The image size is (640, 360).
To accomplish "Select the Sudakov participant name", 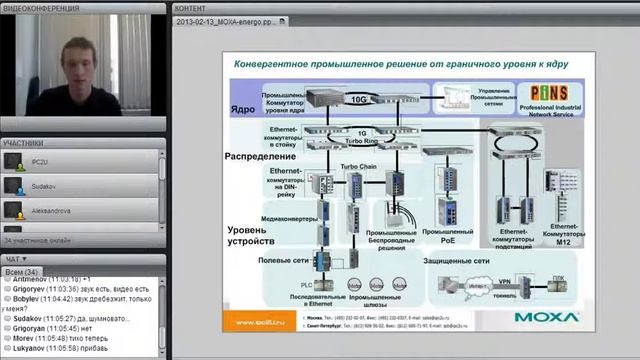I will pyautogui.click(x=44, y=187).
